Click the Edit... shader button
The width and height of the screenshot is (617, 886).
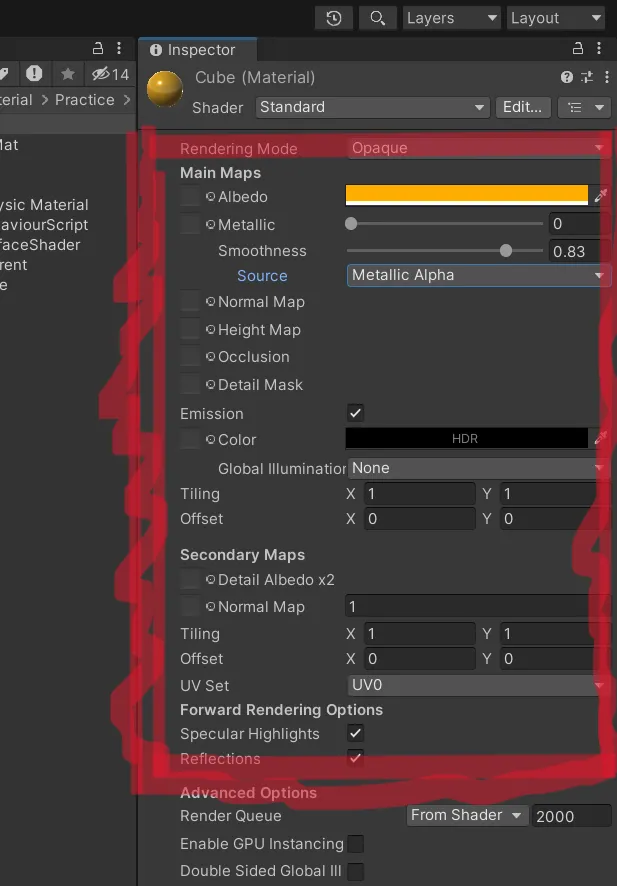click(523, 107)
